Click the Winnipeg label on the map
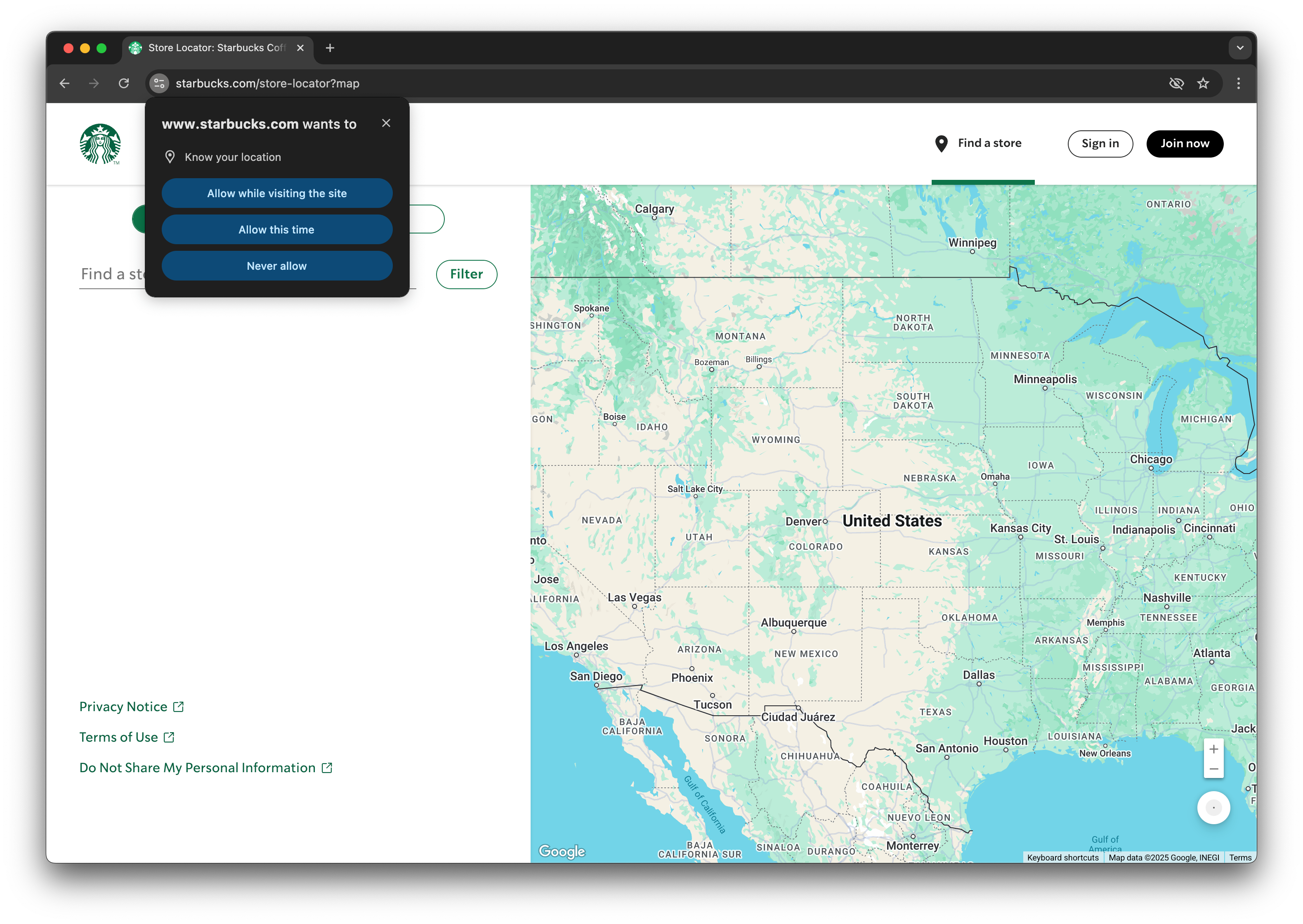Image resolution: width=1303 pixels, height=924 pixels. pos(973,243)
